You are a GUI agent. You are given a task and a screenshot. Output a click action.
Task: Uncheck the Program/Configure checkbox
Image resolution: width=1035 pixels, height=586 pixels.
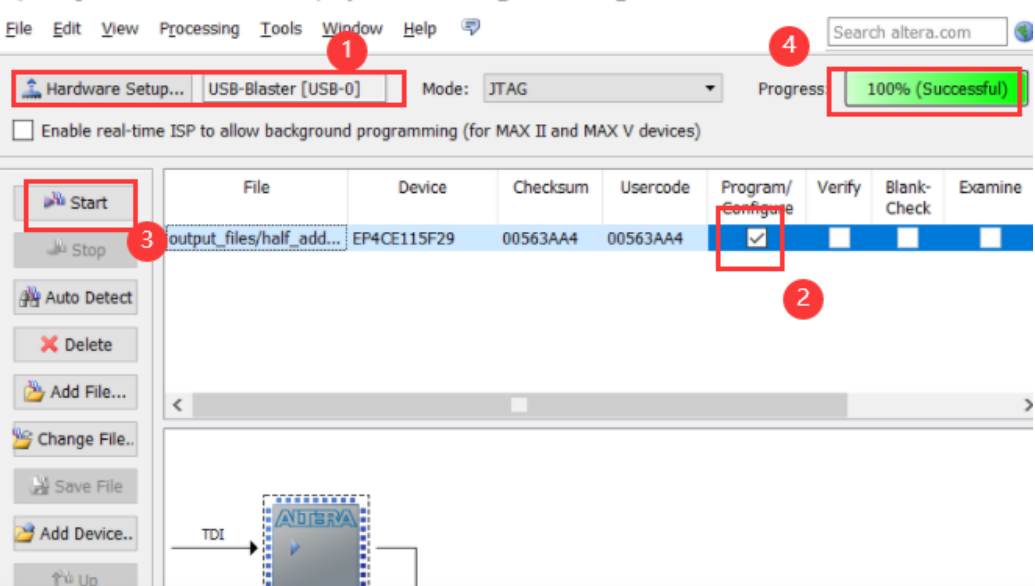(756, 238)
